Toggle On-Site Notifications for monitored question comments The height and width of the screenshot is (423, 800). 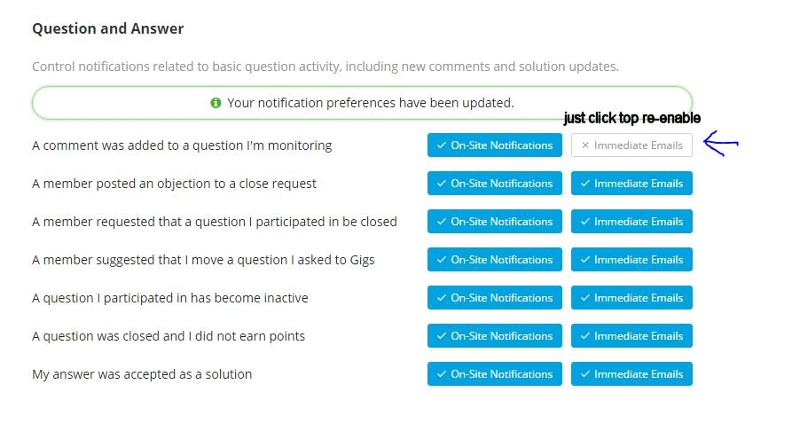coord(494,145)
